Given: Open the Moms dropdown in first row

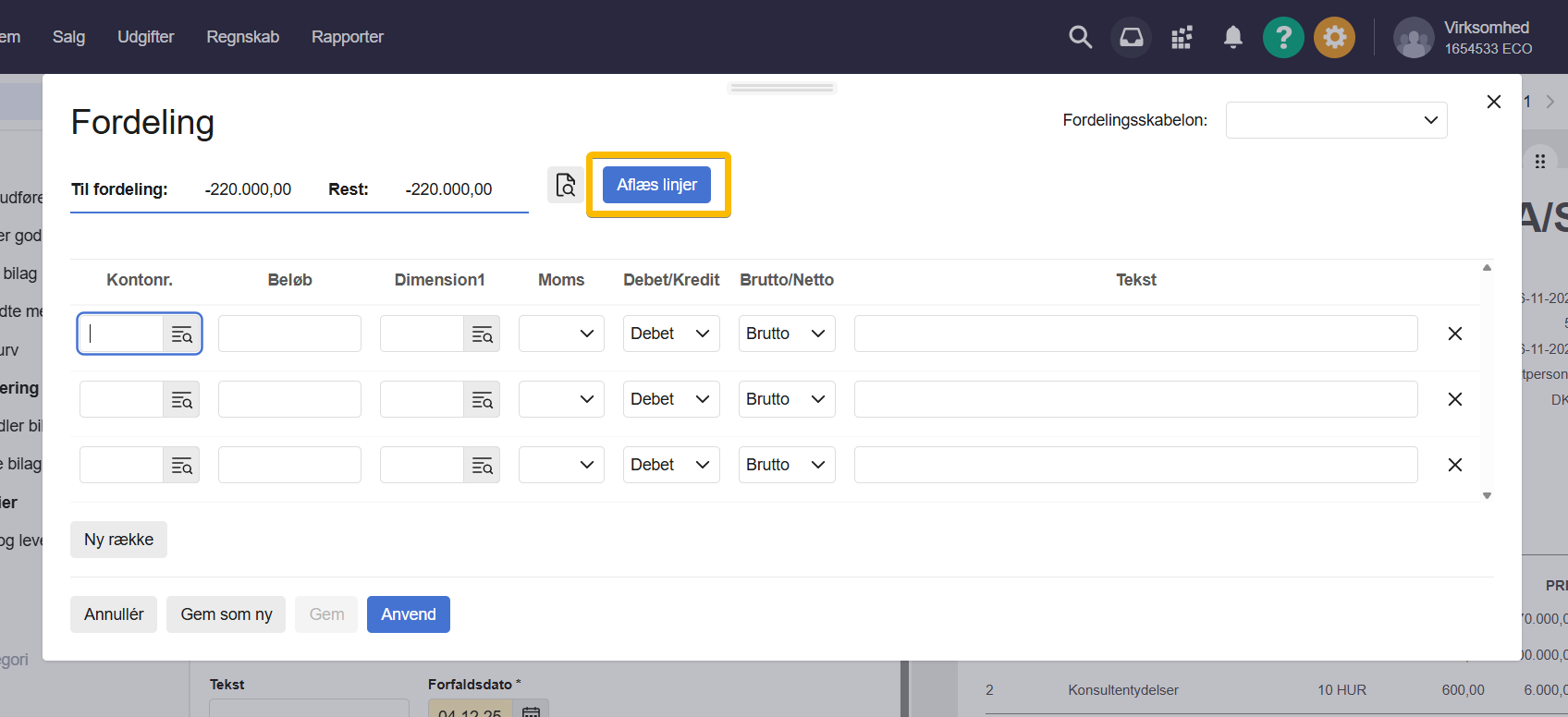Looking at the screenshot, I should click(561, 334).
